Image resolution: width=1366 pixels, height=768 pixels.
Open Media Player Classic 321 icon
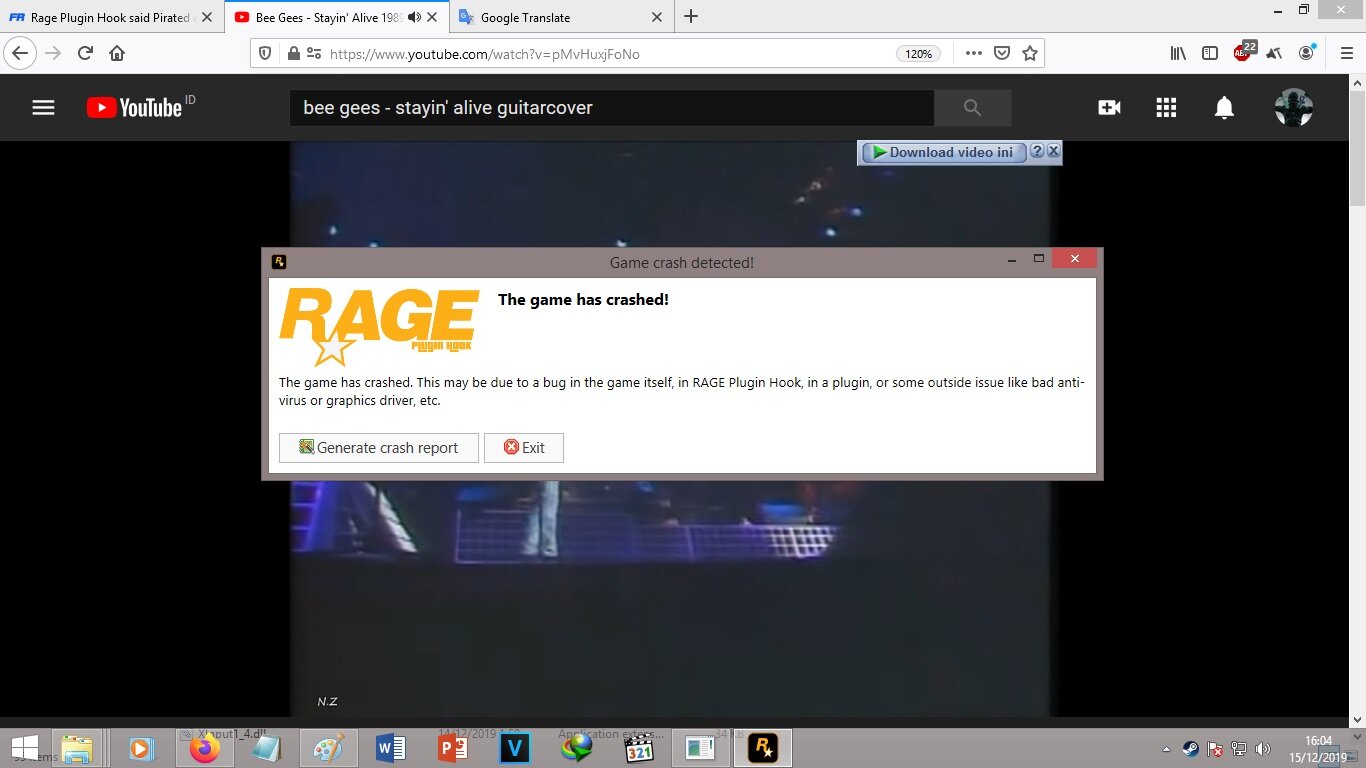point(639,748)
